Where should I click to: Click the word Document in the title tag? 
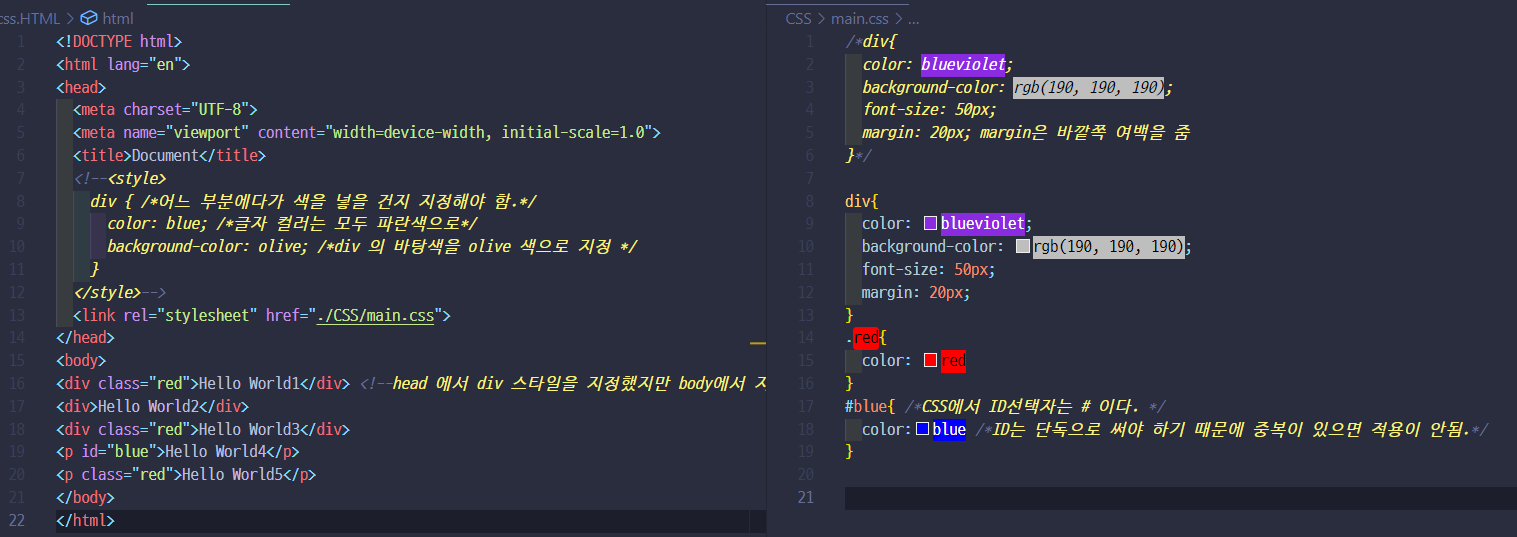(166, 155)
